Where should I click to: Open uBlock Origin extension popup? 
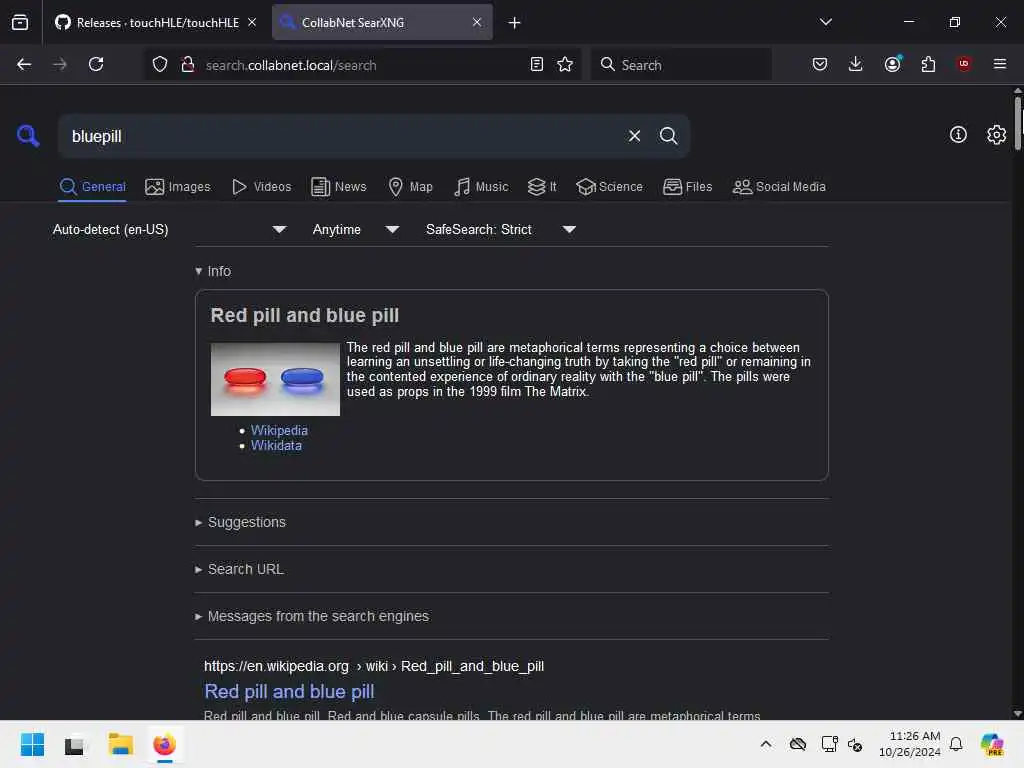pyautogui.click(x=964, y=64)
